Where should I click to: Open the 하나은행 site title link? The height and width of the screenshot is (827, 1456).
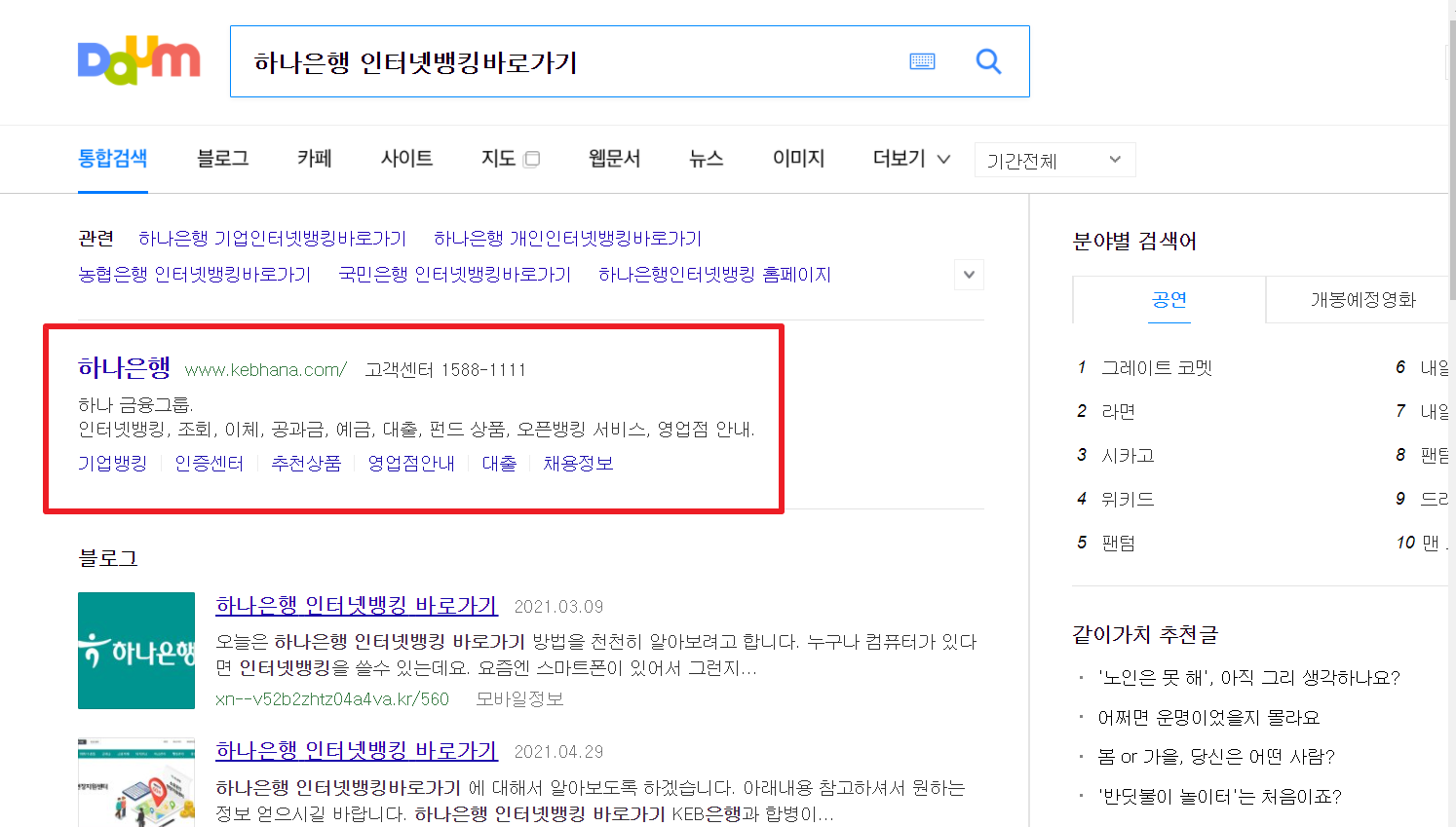tap(124, 368)
